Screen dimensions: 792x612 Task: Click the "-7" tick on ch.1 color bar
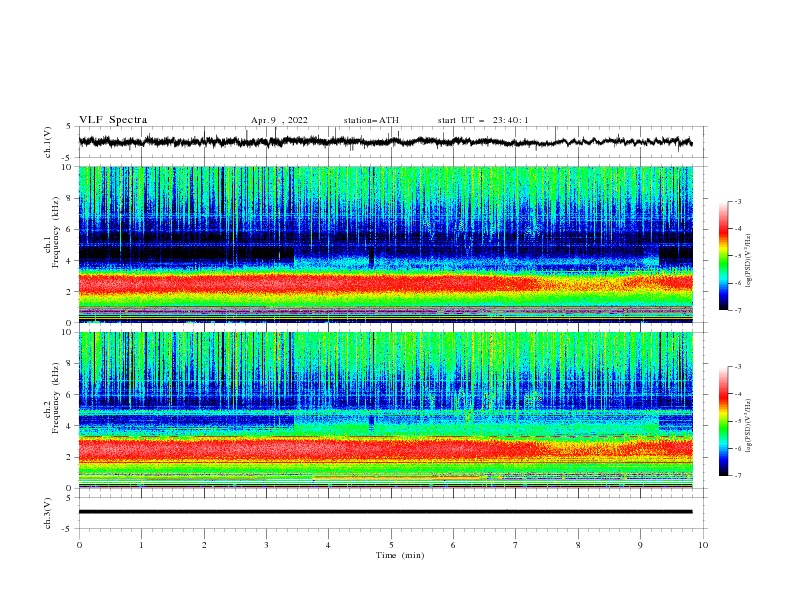coord(737,310)
